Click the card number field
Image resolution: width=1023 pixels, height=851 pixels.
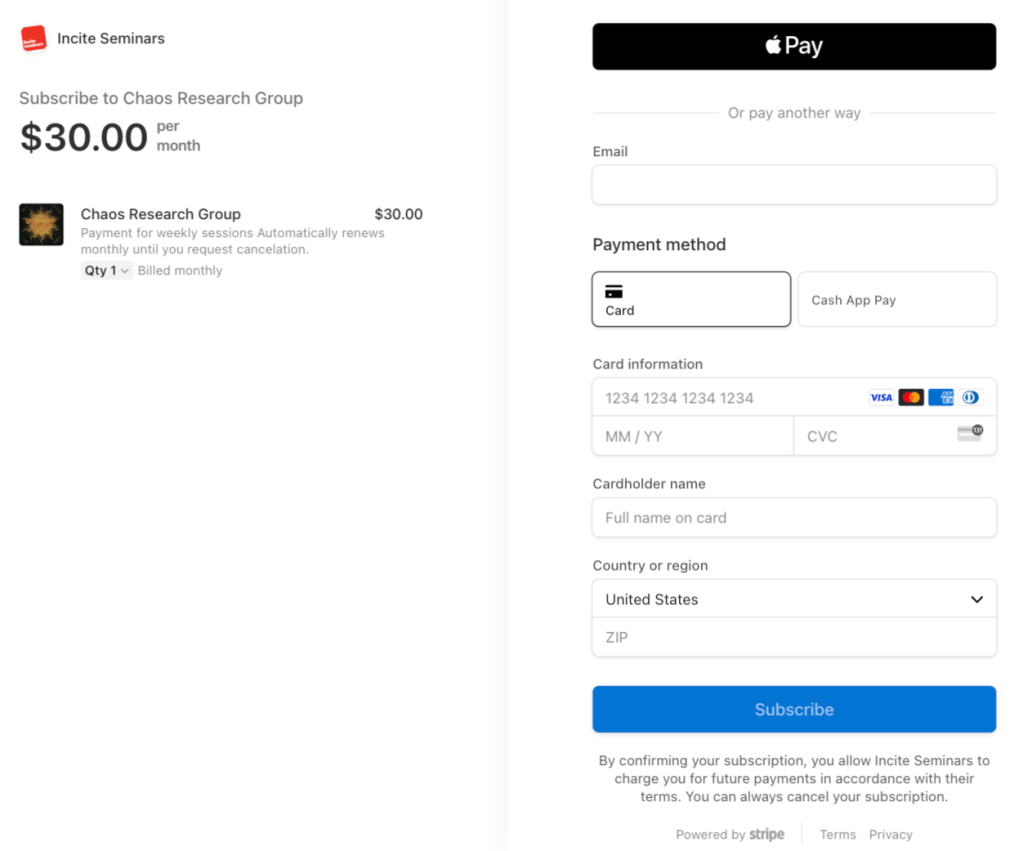(x=730, y=398)
